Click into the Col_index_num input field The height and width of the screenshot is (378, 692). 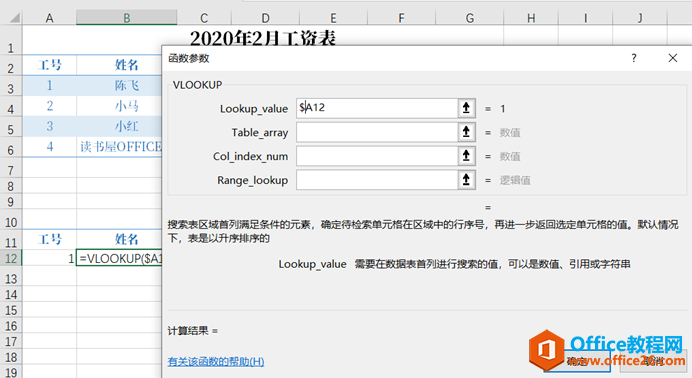(377, 156)
